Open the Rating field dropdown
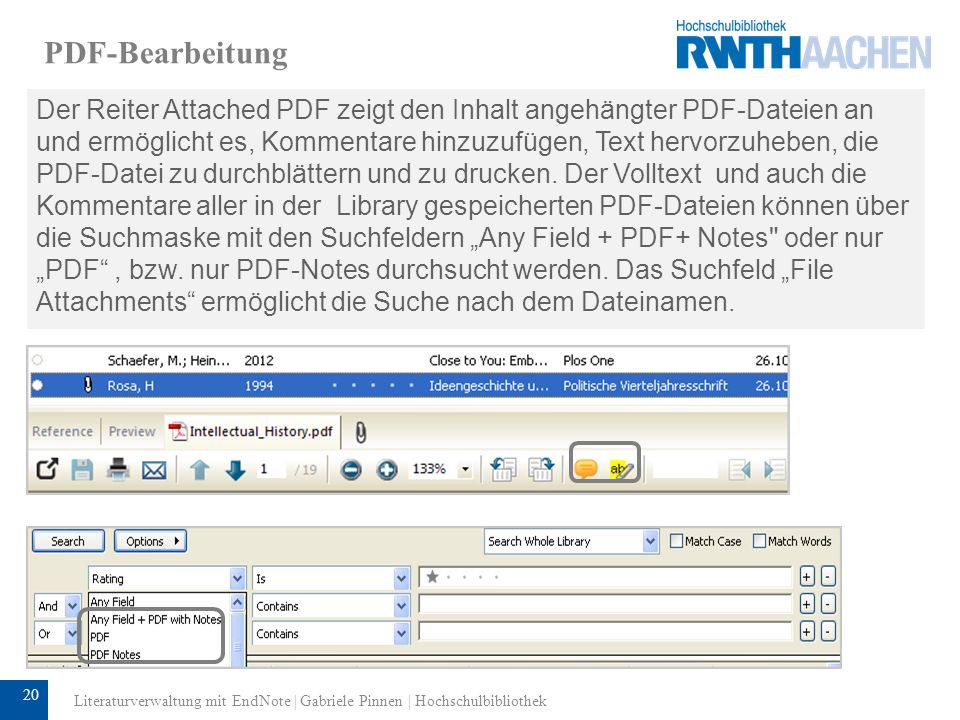Image resolution: width=960 pixels, height=720 pixels. pos(238,579)
